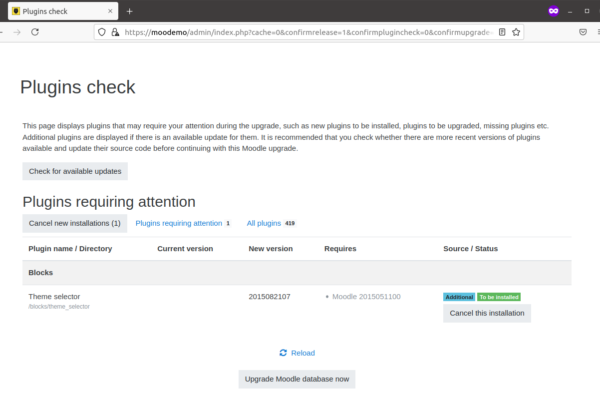Click the Current version column header
Image resolution: width=600 pixels, height=400 pixels.
coord(185,249)
